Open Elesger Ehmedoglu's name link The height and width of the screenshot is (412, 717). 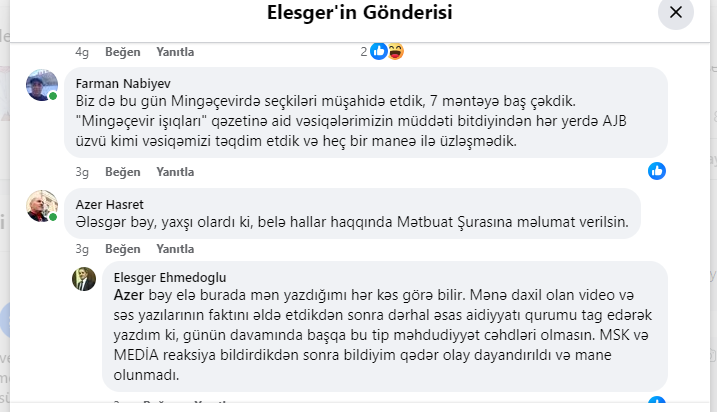(x=170, y=278)
